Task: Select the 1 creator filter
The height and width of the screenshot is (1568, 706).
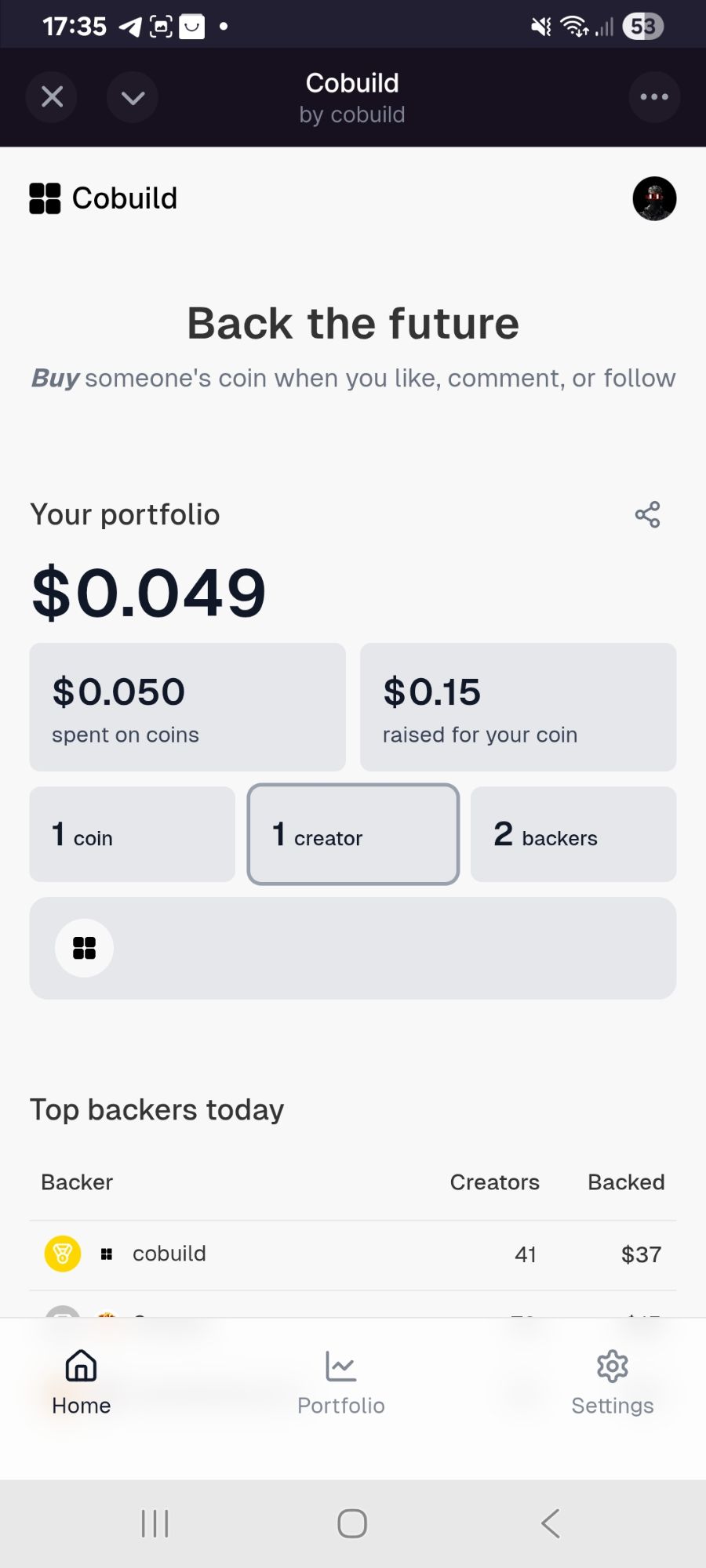Action: (353, 834)
